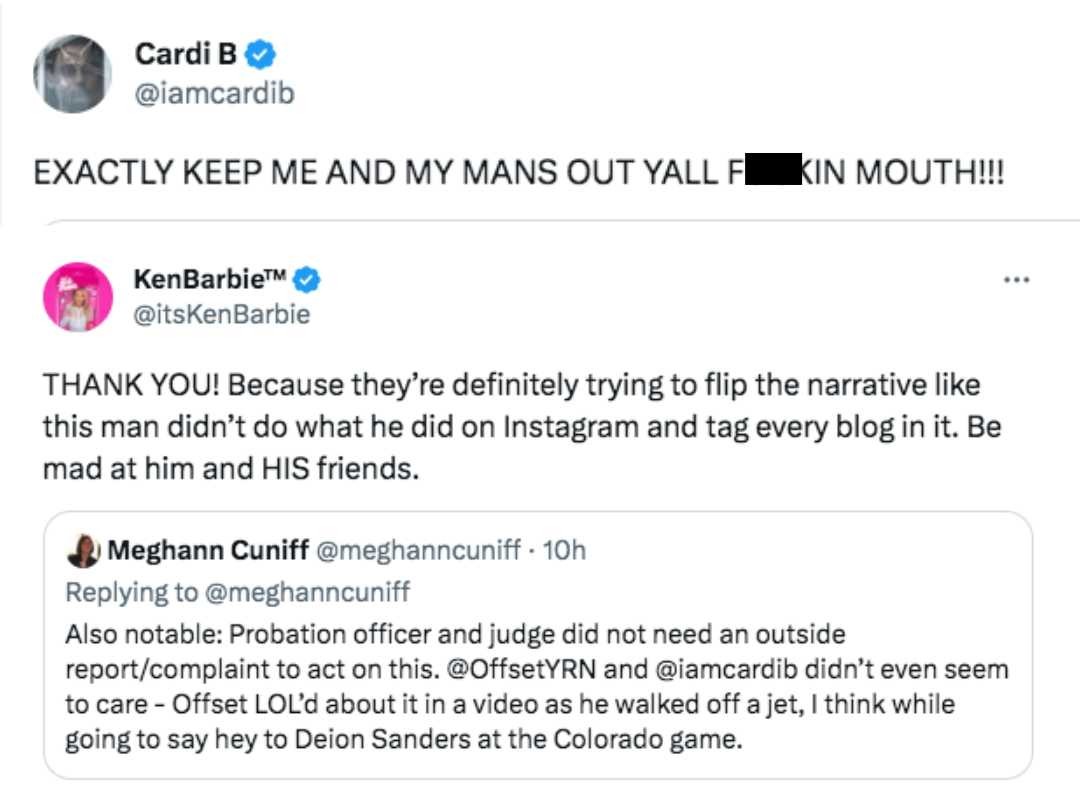Screen dimensions: 1080x791
Task: Open the @iamcardib handle under Cardi B
Action: tap(213, 93)
